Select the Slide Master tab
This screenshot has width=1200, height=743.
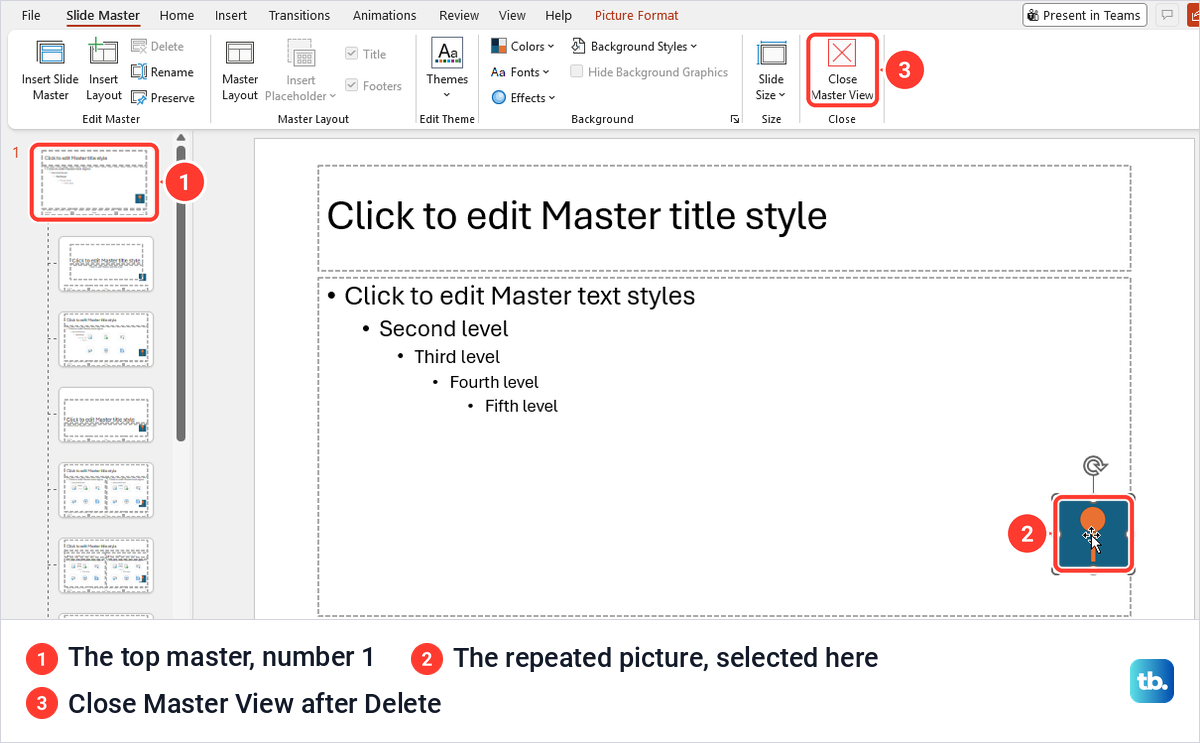(103, 15)
